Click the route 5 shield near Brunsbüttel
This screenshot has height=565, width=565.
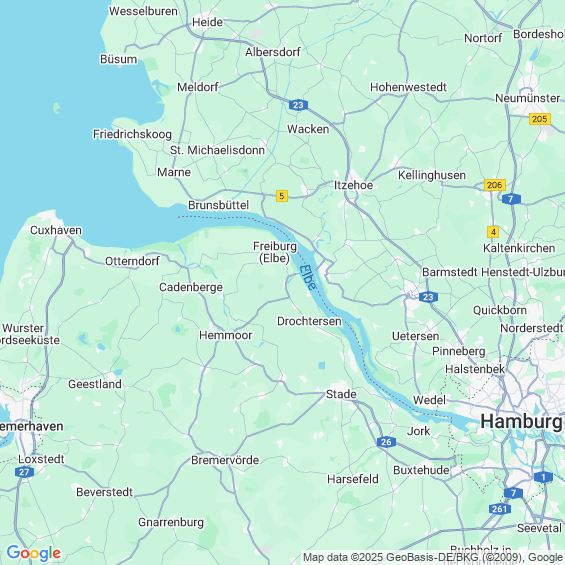click(x=282, y=196)
